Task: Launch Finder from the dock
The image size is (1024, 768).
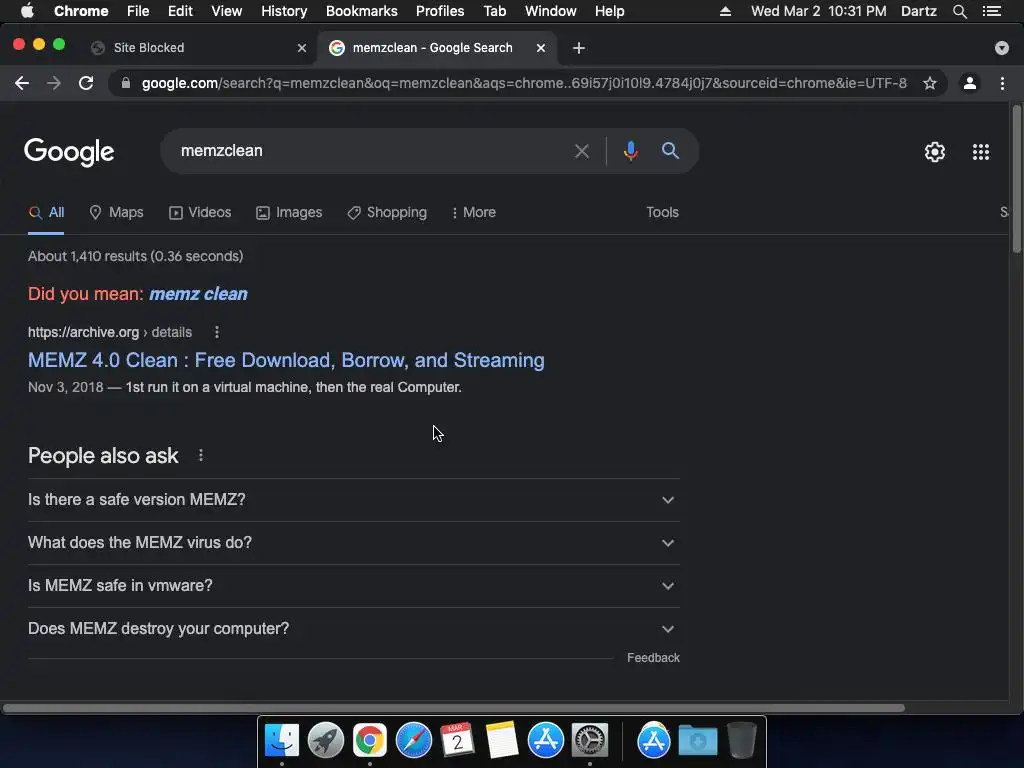Action: coord(282,741)
